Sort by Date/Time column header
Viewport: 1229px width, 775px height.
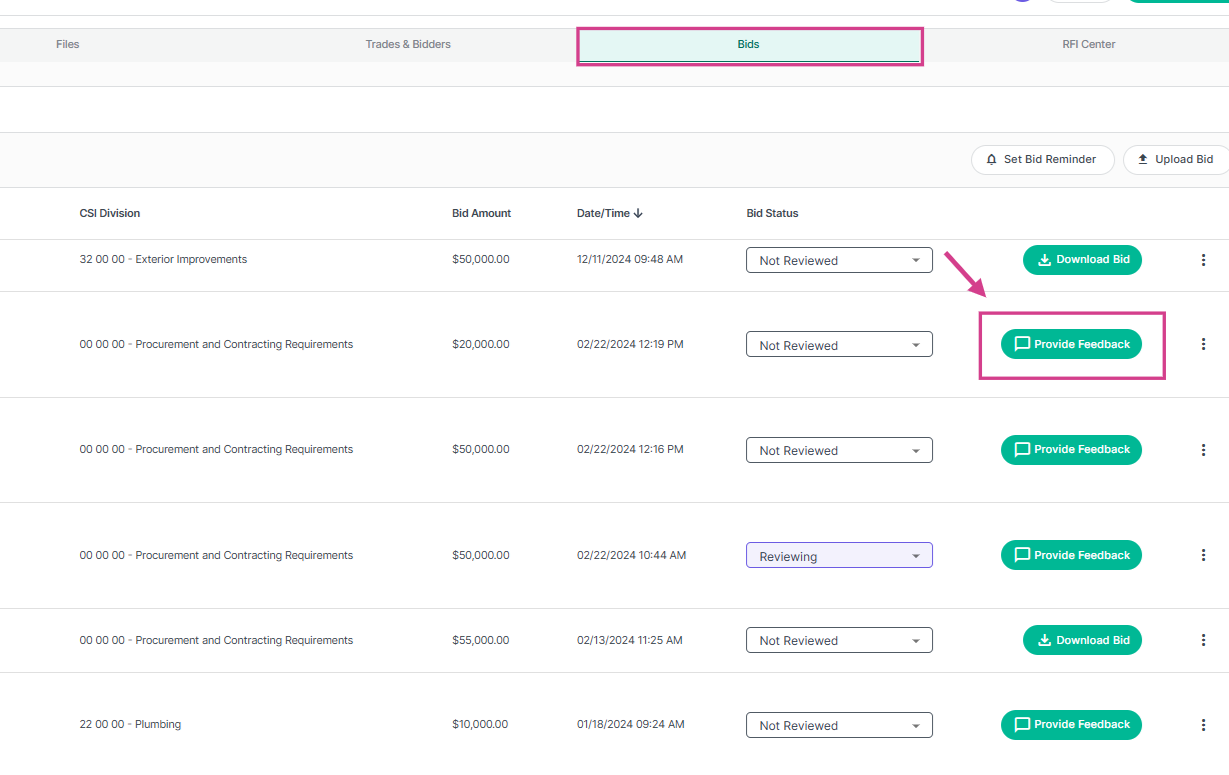click(x=603, y=213)
